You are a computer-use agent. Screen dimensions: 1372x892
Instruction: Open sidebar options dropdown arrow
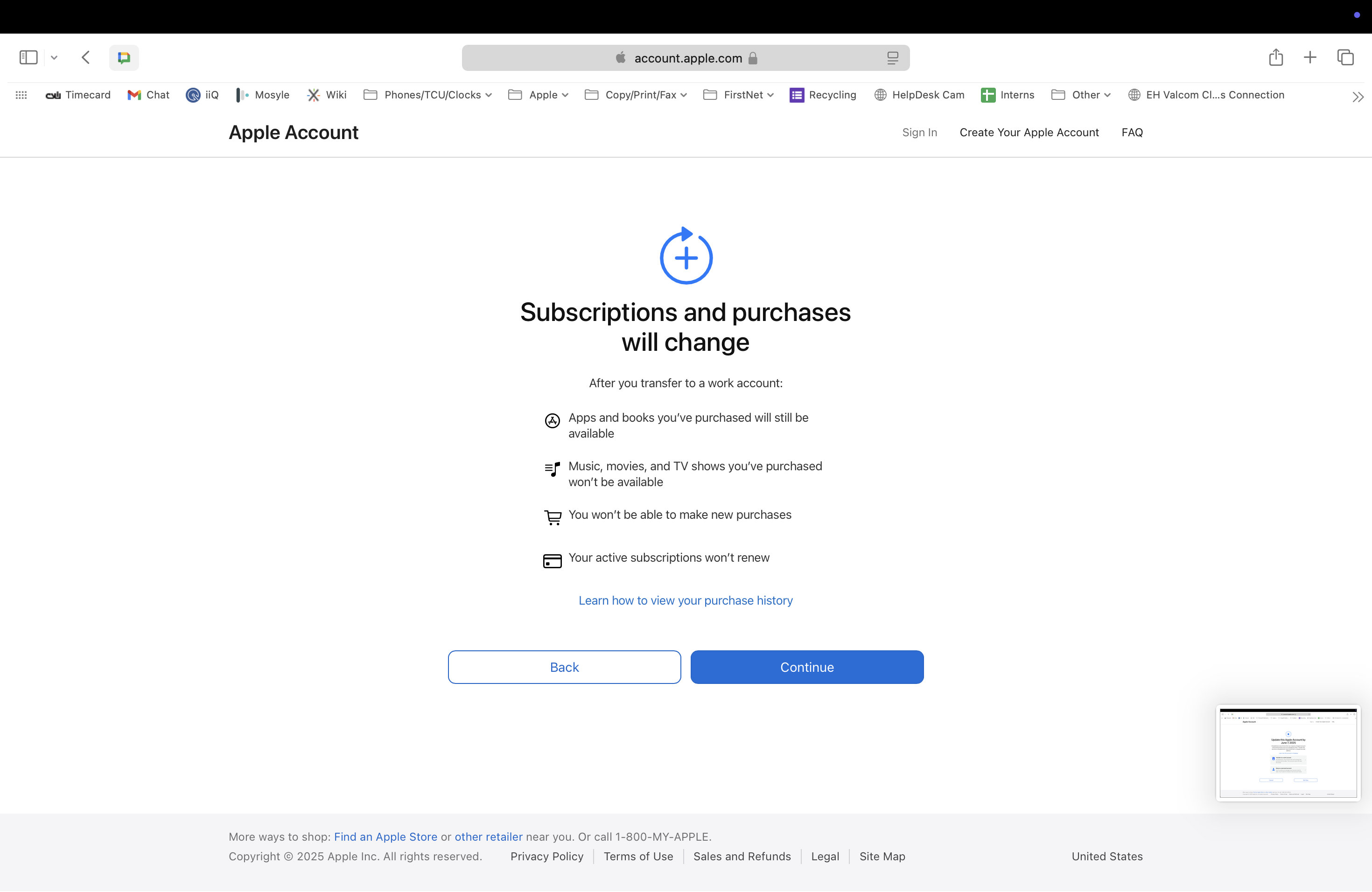(54, 58)
